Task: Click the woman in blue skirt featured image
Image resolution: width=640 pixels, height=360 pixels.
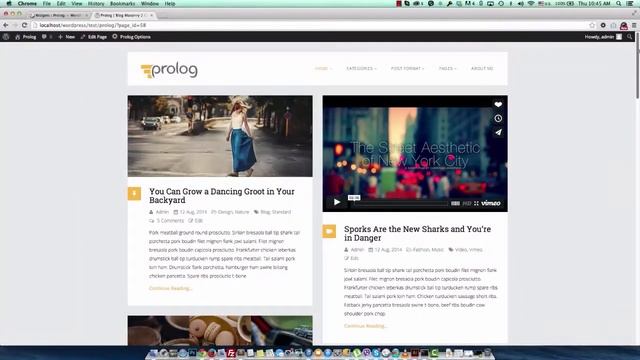Action: (x=220, y=136)
